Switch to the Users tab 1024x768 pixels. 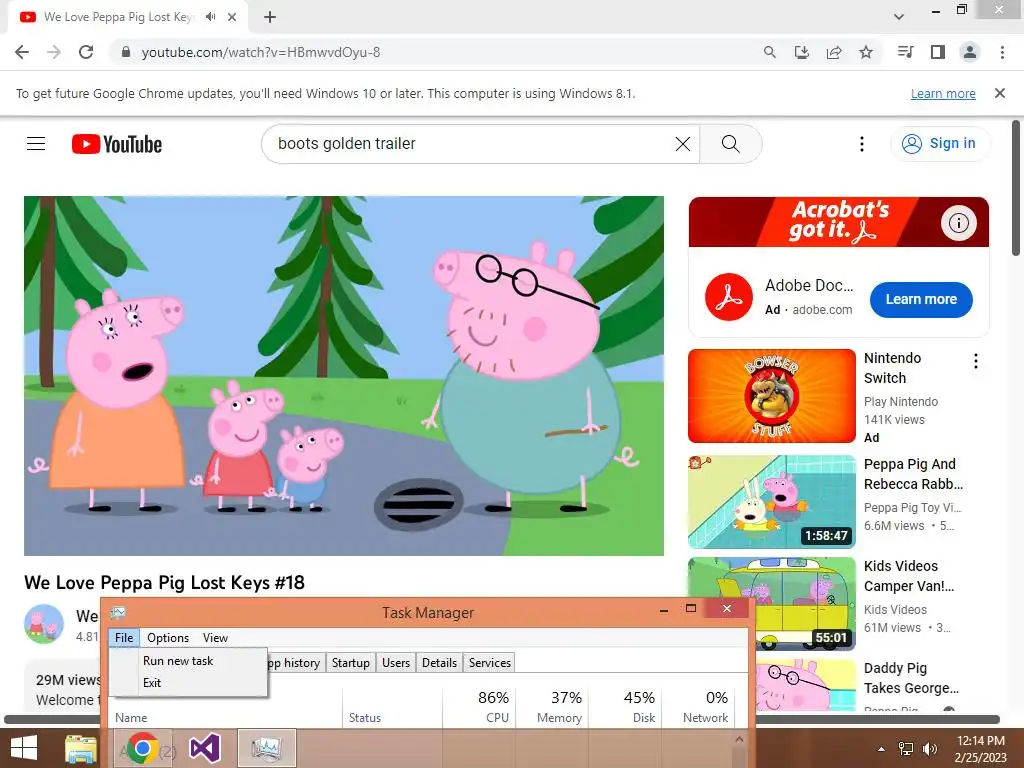396,663
